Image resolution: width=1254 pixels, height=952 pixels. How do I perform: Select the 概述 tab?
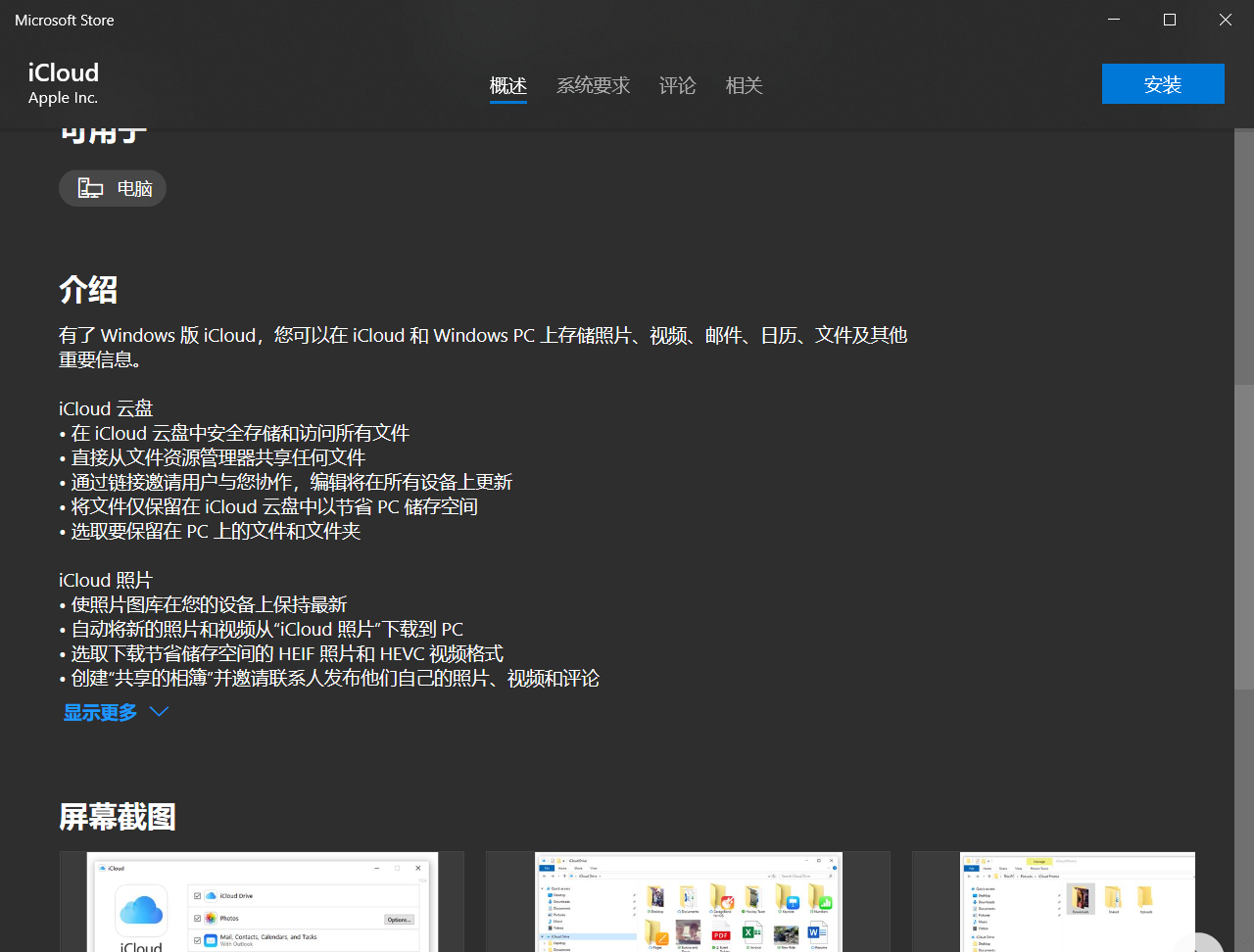(507, 85)
